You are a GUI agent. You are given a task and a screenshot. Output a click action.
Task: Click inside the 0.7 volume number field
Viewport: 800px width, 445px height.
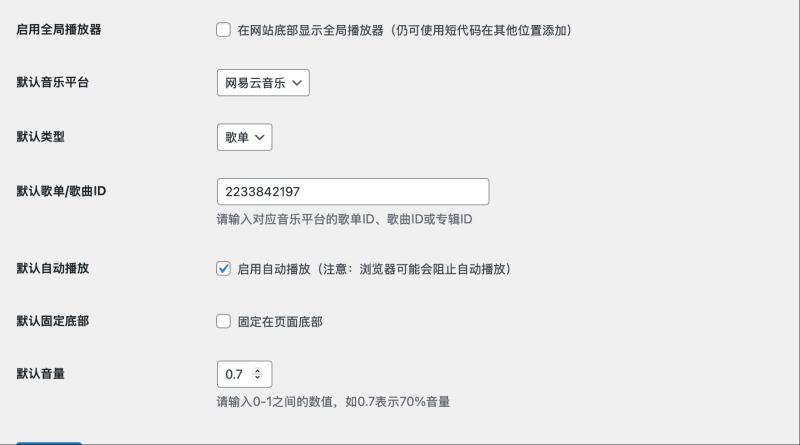point(235,374)
